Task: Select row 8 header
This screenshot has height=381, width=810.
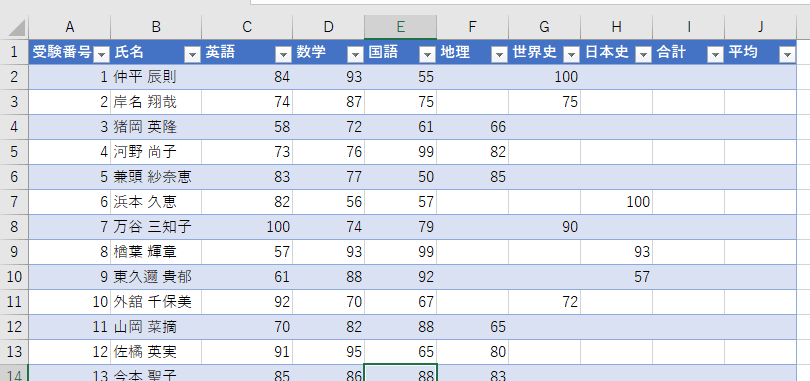Action: tap(14, 227)
